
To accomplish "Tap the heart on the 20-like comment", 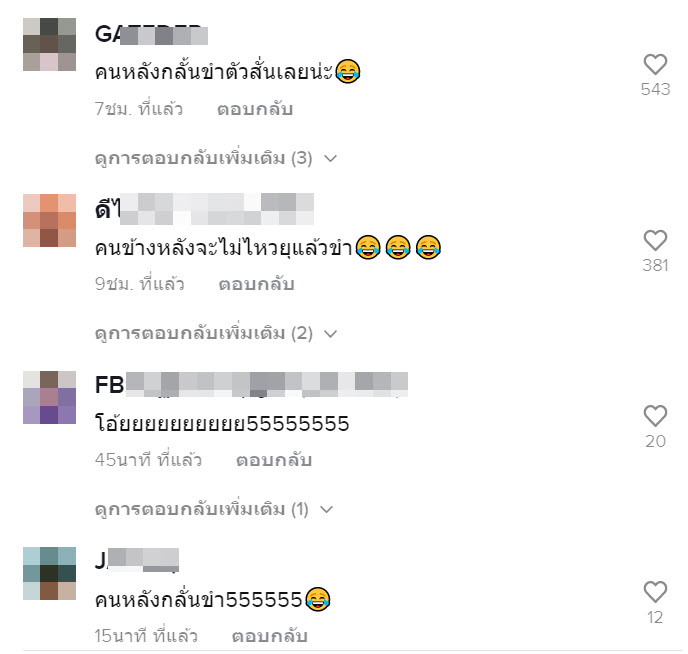I will tap(655, 416).
